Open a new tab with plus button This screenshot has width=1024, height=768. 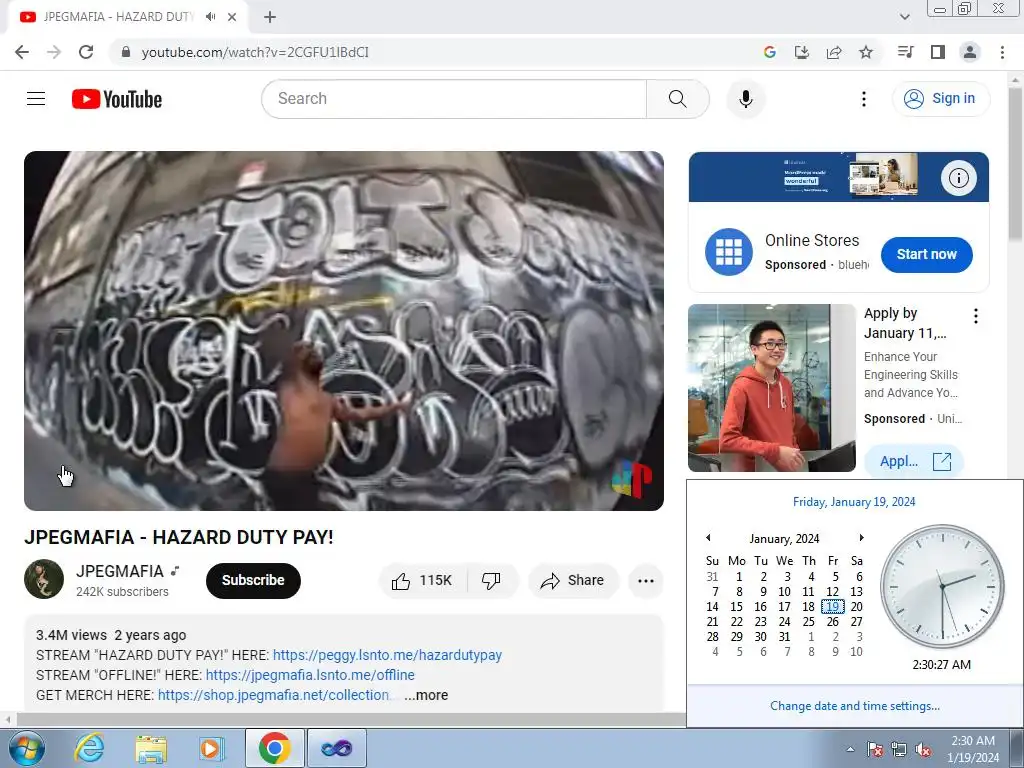click(270, 17)
